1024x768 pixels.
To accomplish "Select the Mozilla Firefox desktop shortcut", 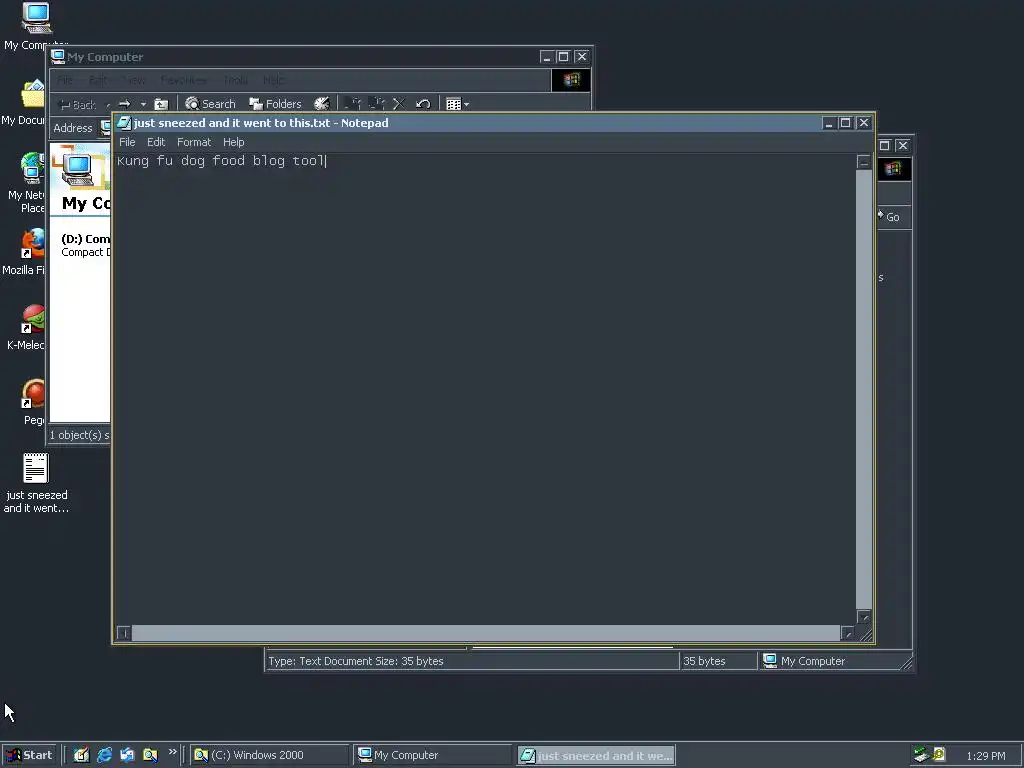I will (x=26, y=251).
